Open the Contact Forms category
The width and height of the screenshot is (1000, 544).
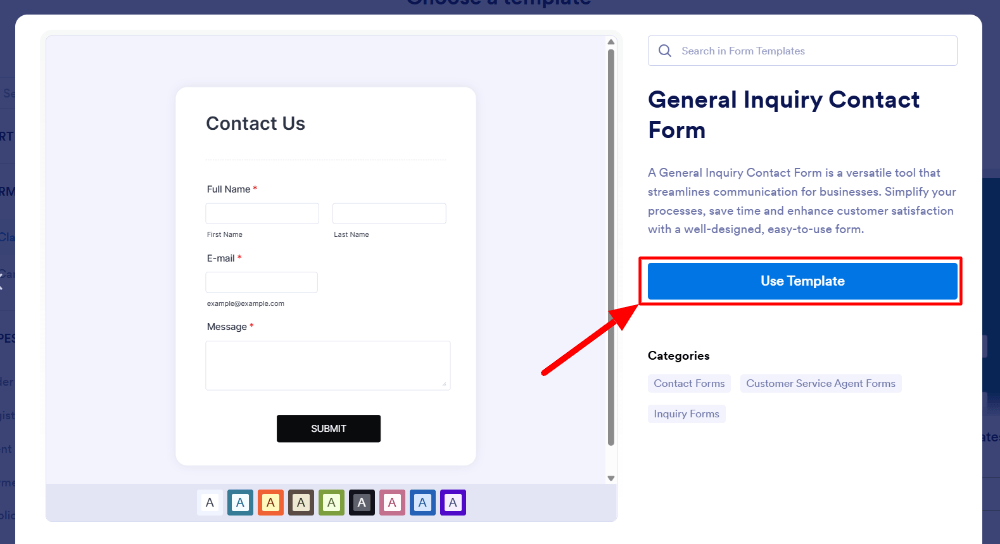click(689, 383)
